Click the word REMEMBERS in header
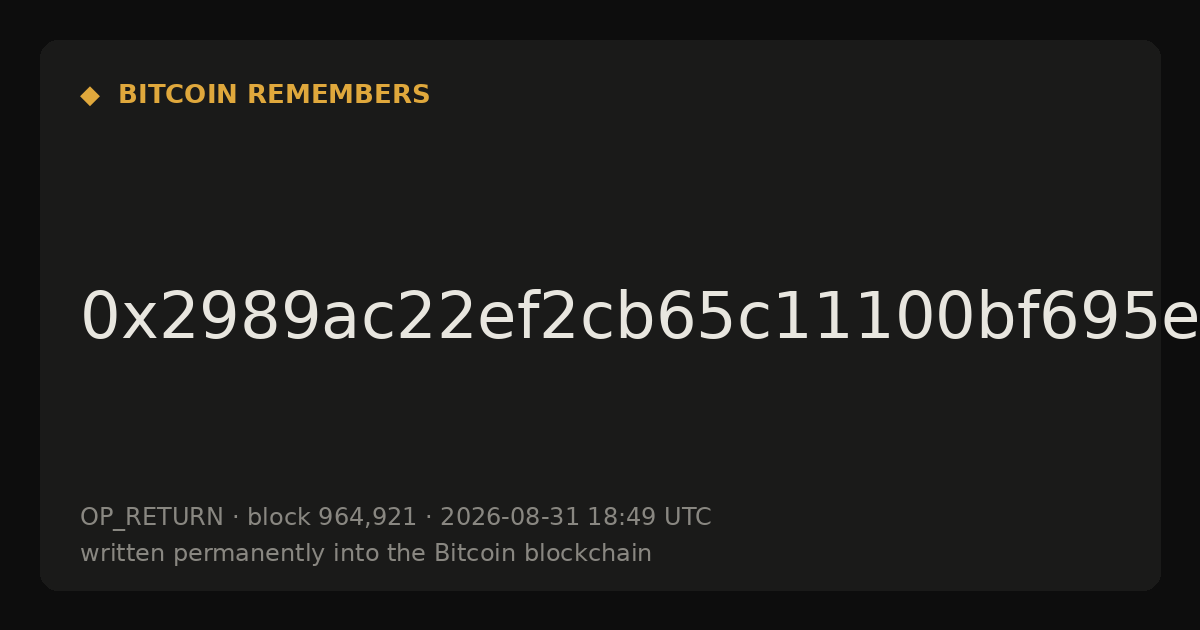 click(338, 95)
